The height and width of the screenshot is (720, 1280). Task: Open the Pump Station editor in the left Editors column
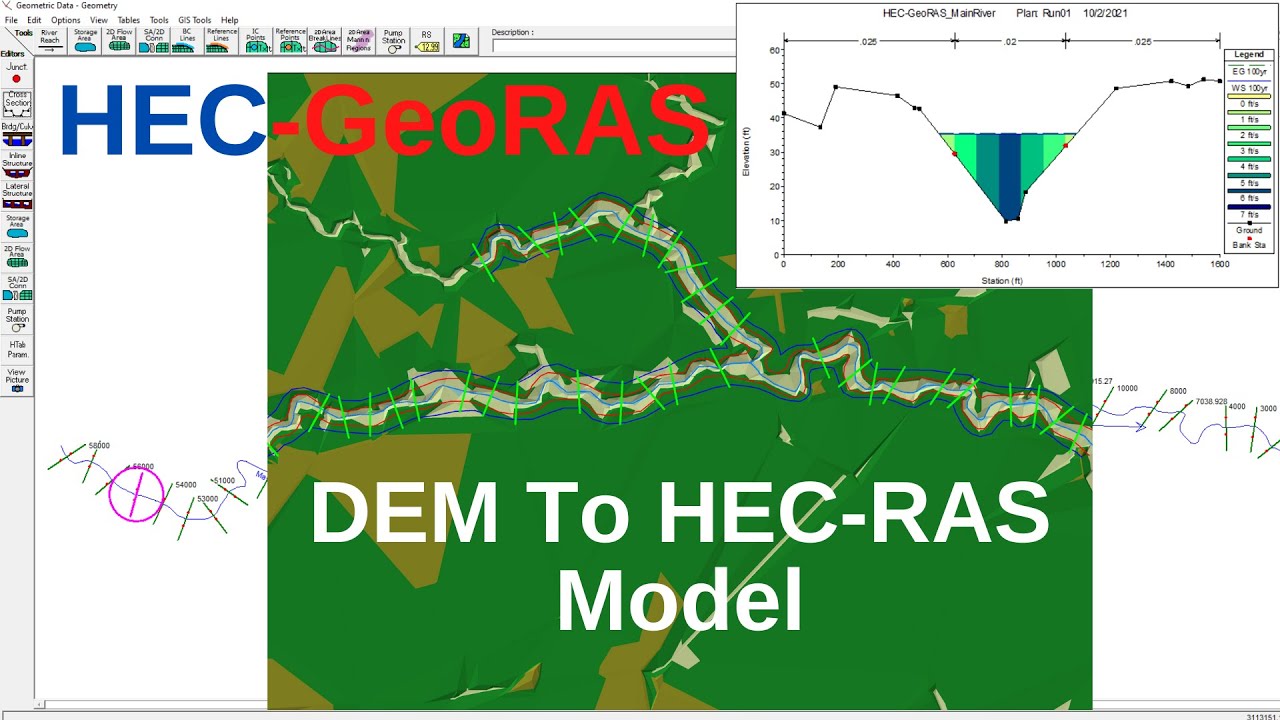(17, 319)
